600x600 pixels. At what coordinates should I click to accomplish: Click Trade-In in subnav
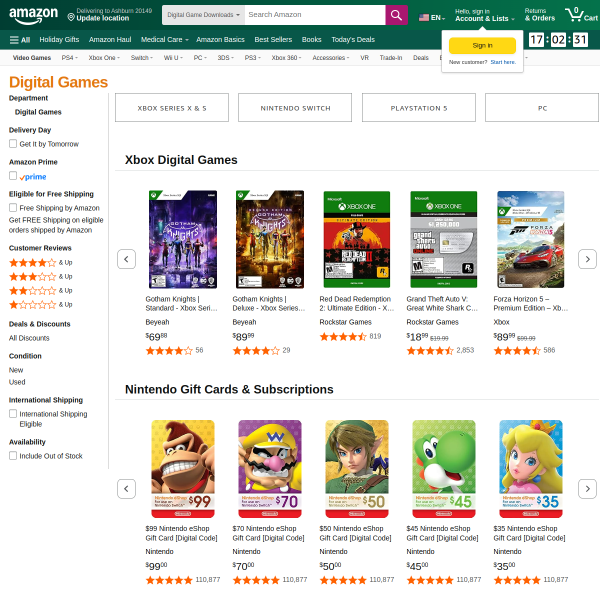[x=391, y=58]
